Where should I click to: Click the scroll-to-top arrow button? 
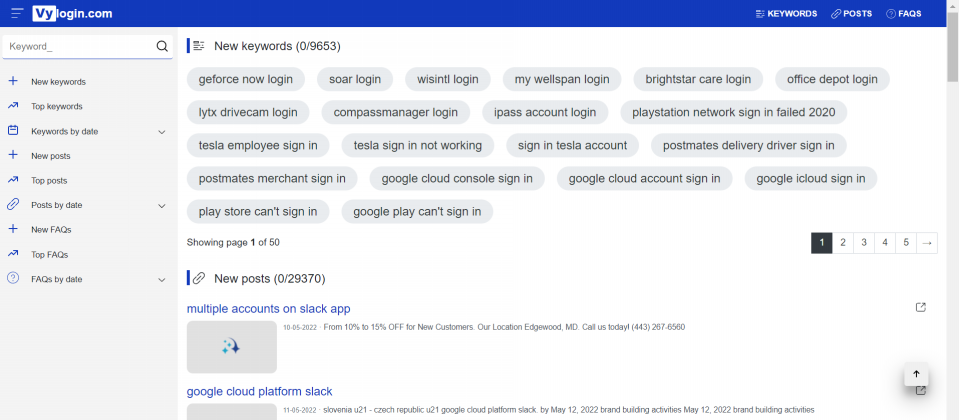tap(916, 374)
